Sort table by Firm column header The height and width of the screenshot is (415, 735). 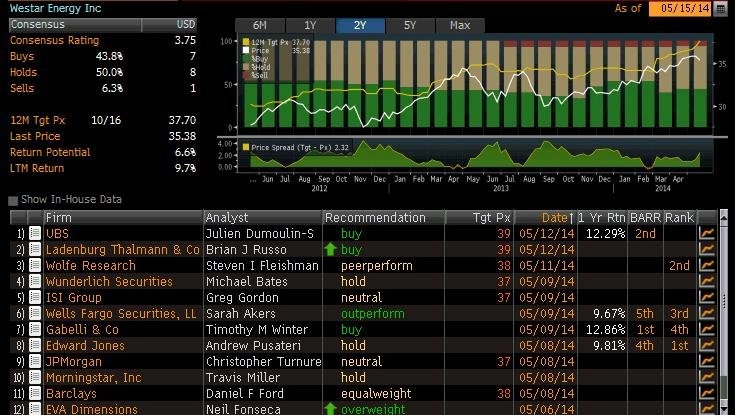click(x=123, y=218)
